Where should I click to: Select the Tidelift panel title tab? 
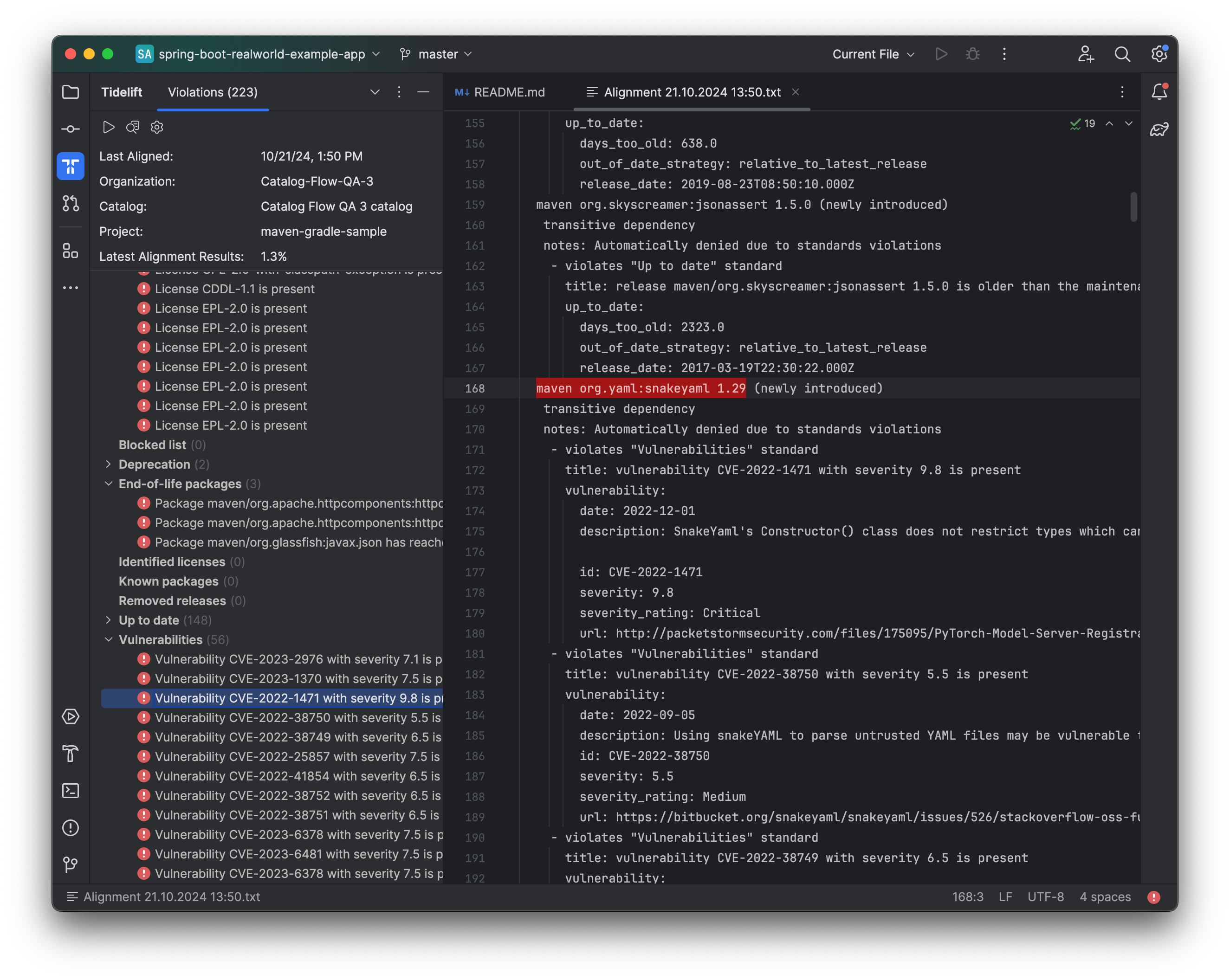(x=122, y=92)
